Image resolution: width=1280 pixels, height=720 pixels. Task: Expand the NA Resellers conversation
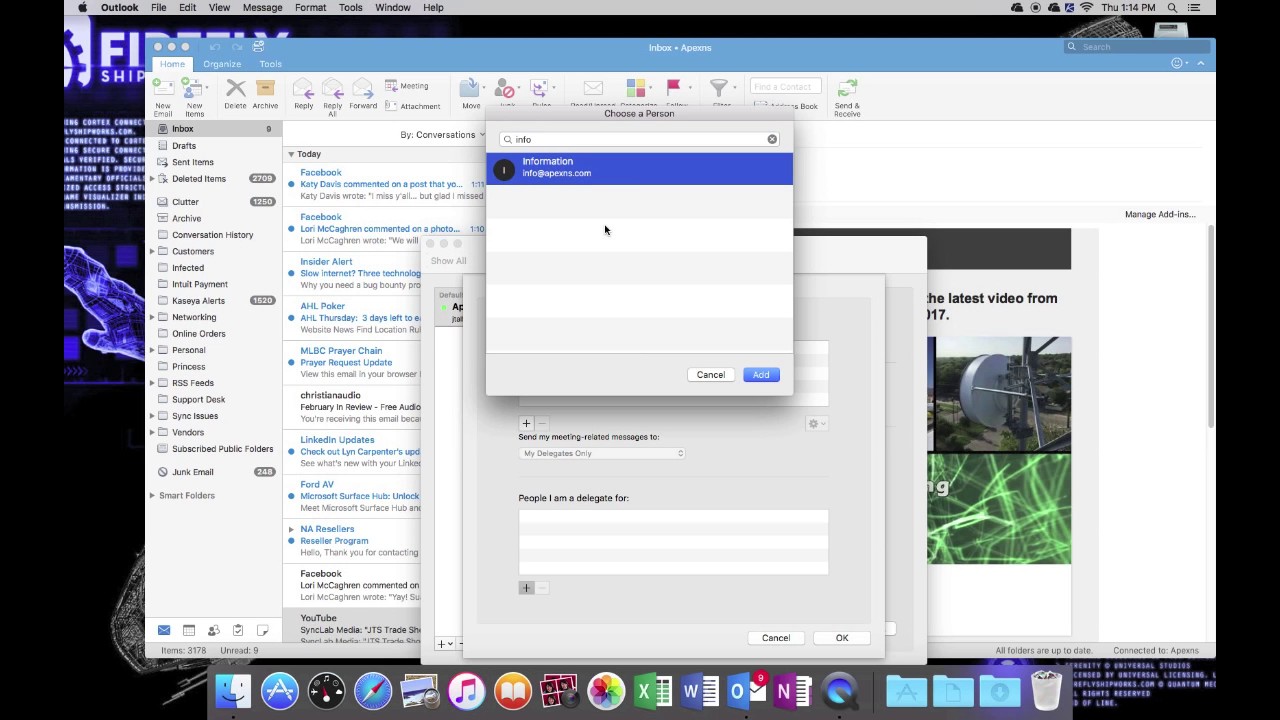[291, 529]
